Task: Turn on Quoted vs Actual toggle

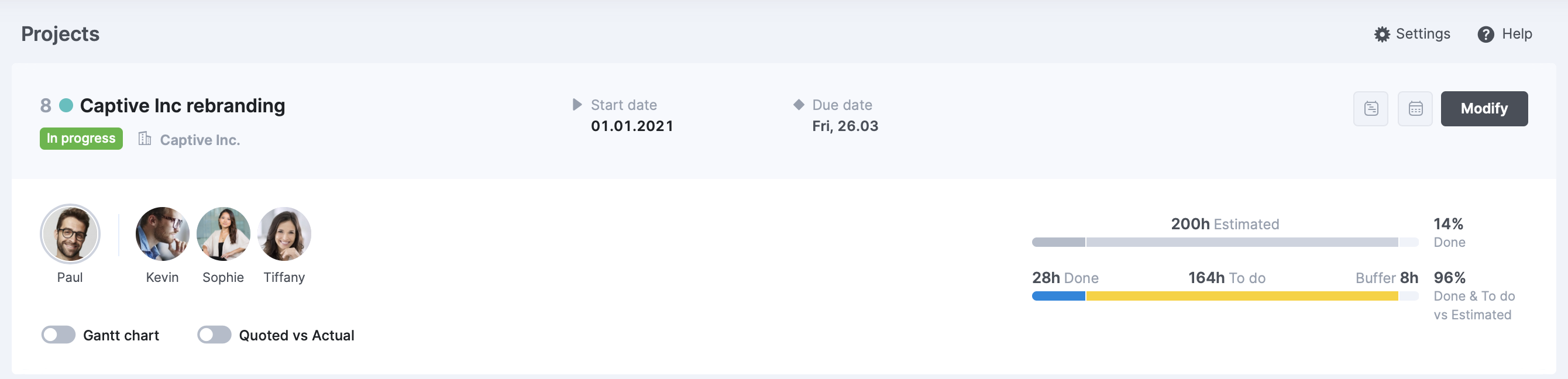Action: point(214,335)
